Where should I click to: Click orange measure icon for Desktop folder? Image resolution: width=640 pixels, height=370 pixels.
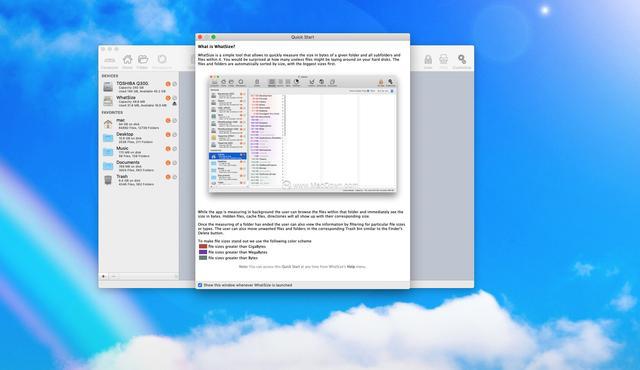[168, 135]
